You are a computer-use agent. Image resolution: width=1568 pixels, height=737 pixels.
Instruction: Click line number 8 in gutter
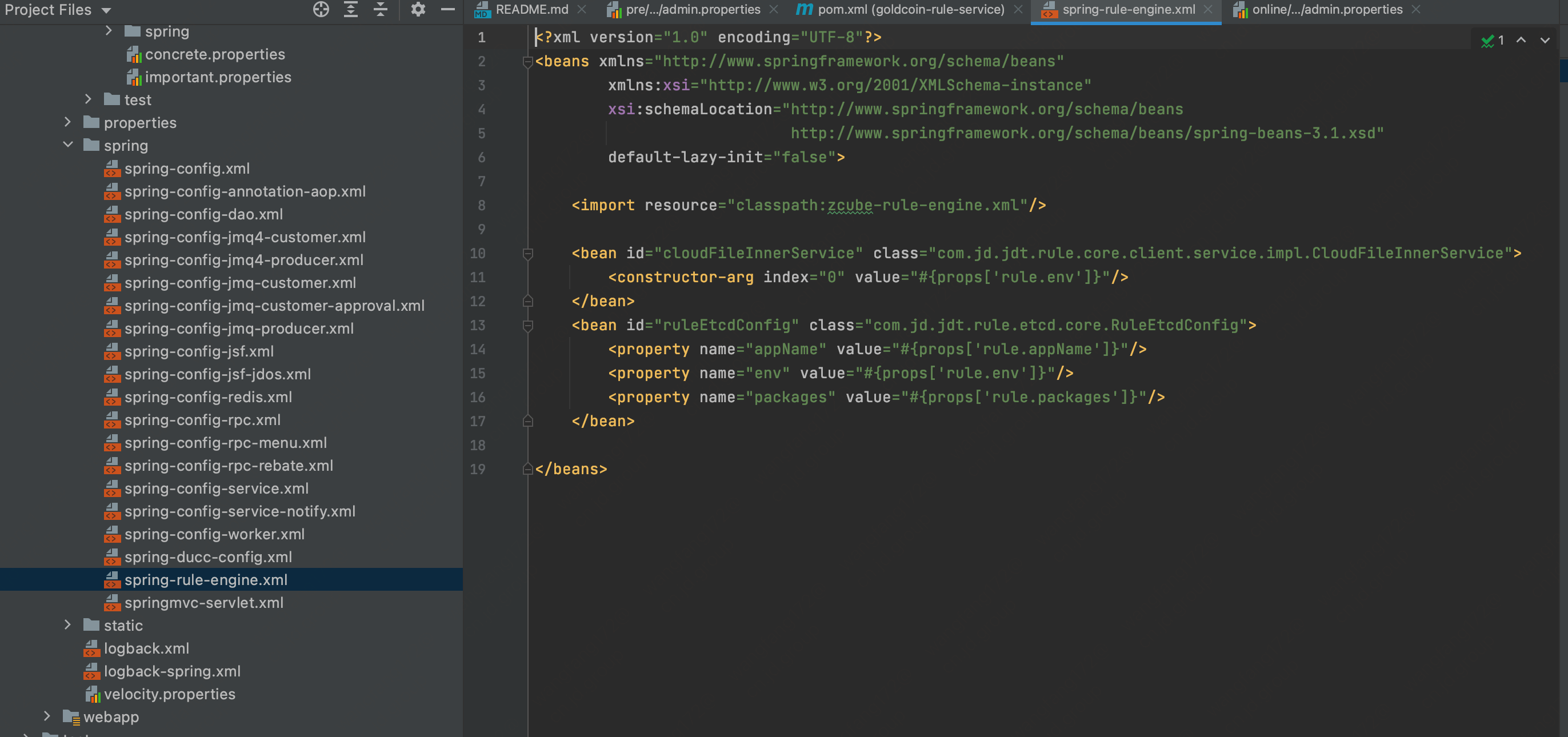[x=481, y=205]
